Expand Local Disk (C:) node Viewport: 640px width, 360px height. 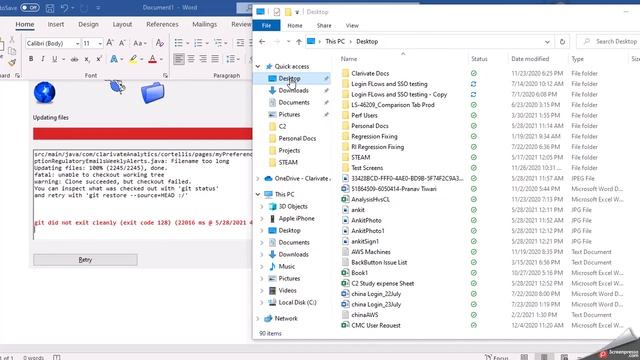(262, 302)
